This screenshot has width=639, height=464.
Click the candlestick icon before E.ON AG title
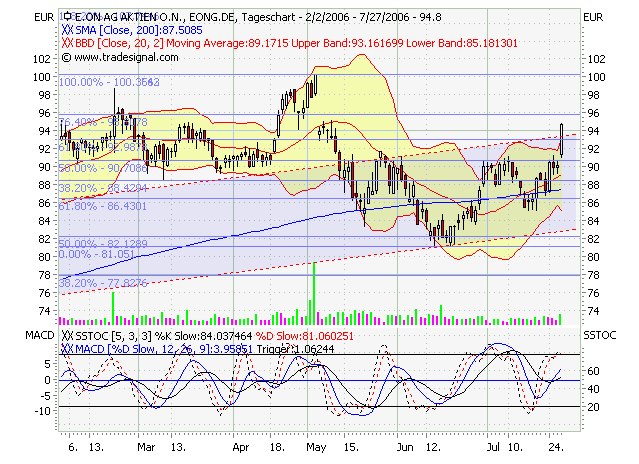coord(68,17)
